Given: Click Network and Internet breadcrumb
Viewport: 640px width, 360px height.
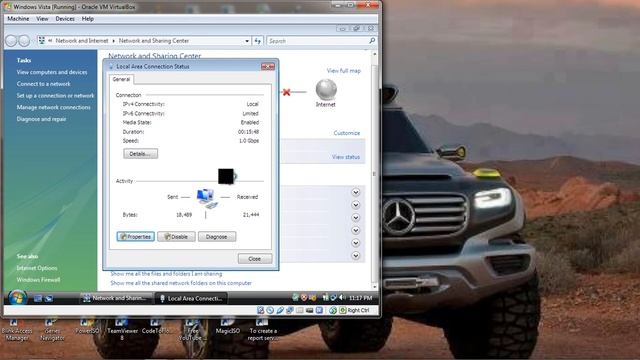Looking at the screenshot, I should click(x=82, y=41).
